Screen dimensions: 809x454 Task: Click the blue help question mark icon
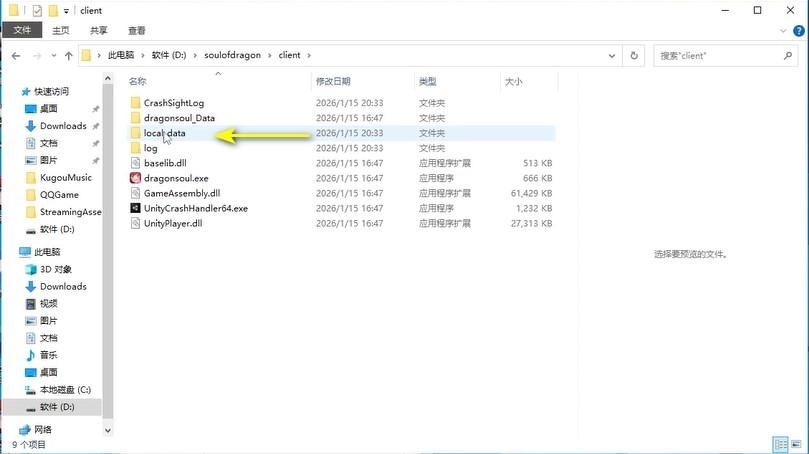pos(798,31)
